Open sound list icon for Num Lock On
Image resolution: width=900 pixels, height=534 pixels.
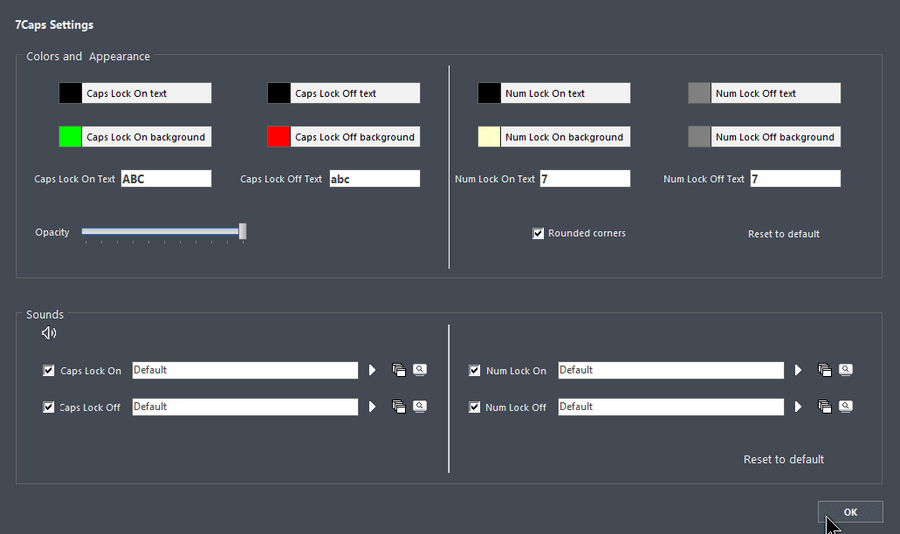pos(825,370)
